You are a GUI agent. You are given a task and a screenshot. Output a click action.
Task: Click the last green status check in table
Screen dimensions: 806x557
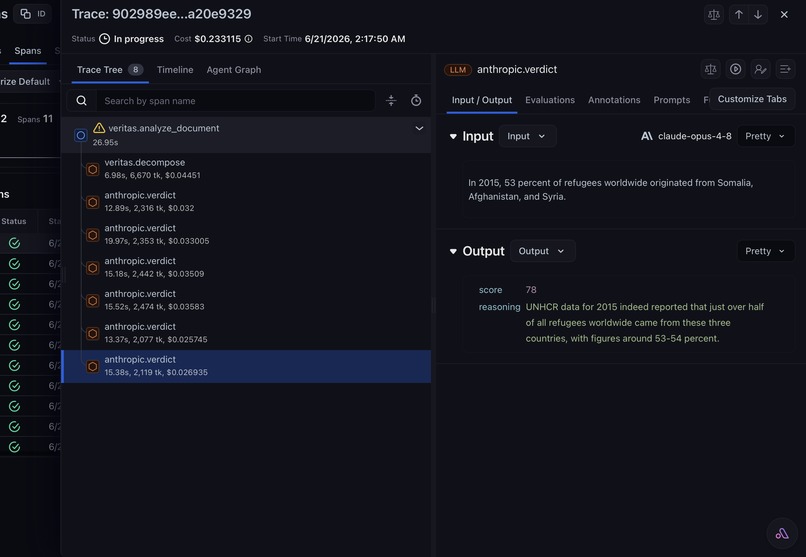click(14, 447)
